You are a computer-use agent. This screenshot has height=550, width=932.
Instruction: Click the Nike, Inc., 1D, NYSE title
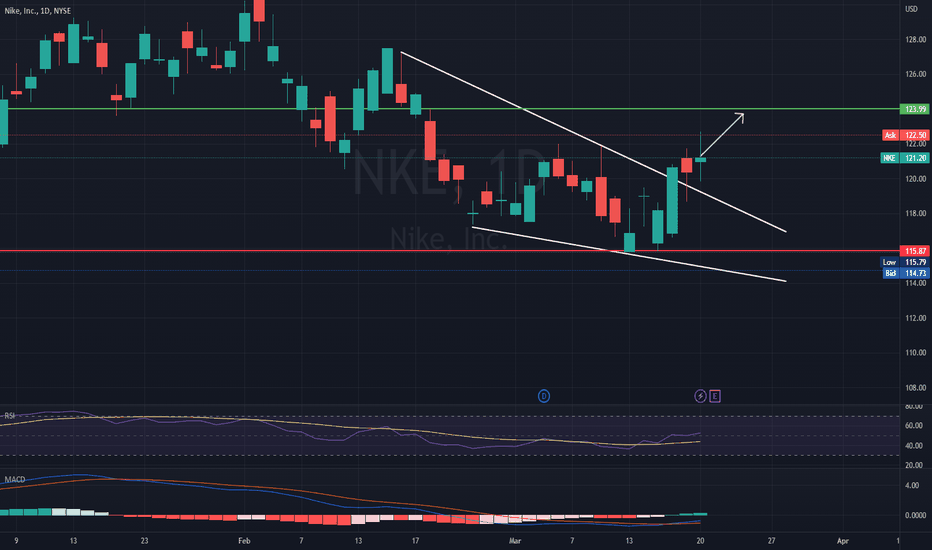pyautogui.click(x=37, y=11)
